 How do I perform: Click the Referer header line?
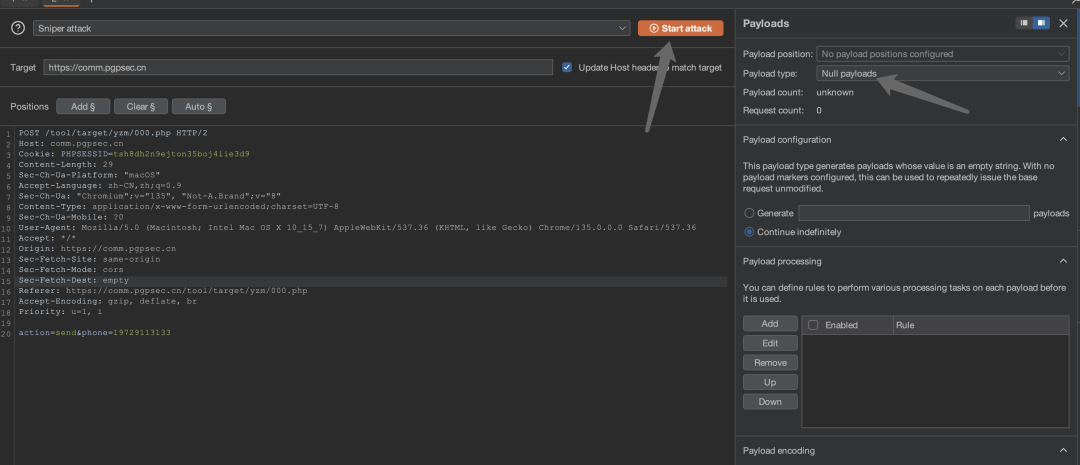(x=163, y=291)
